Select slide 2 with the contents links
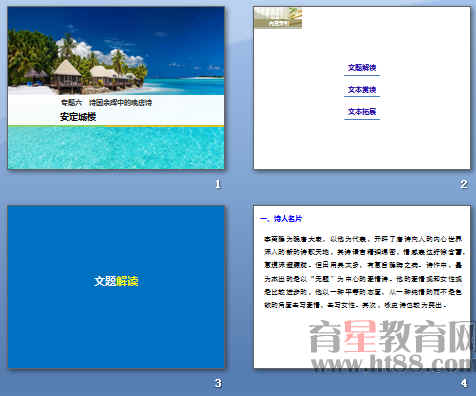The image size is (476, 396). pos(362,88)
